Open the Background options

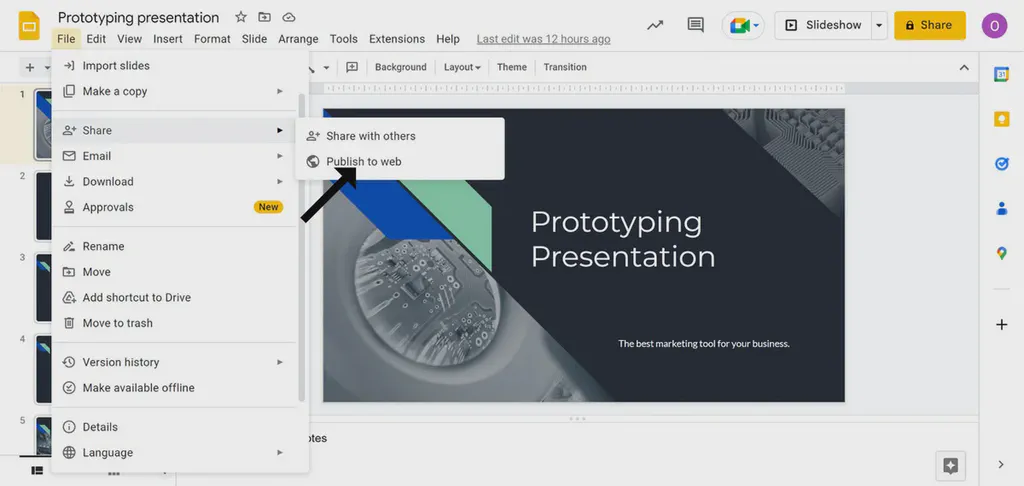400,67
